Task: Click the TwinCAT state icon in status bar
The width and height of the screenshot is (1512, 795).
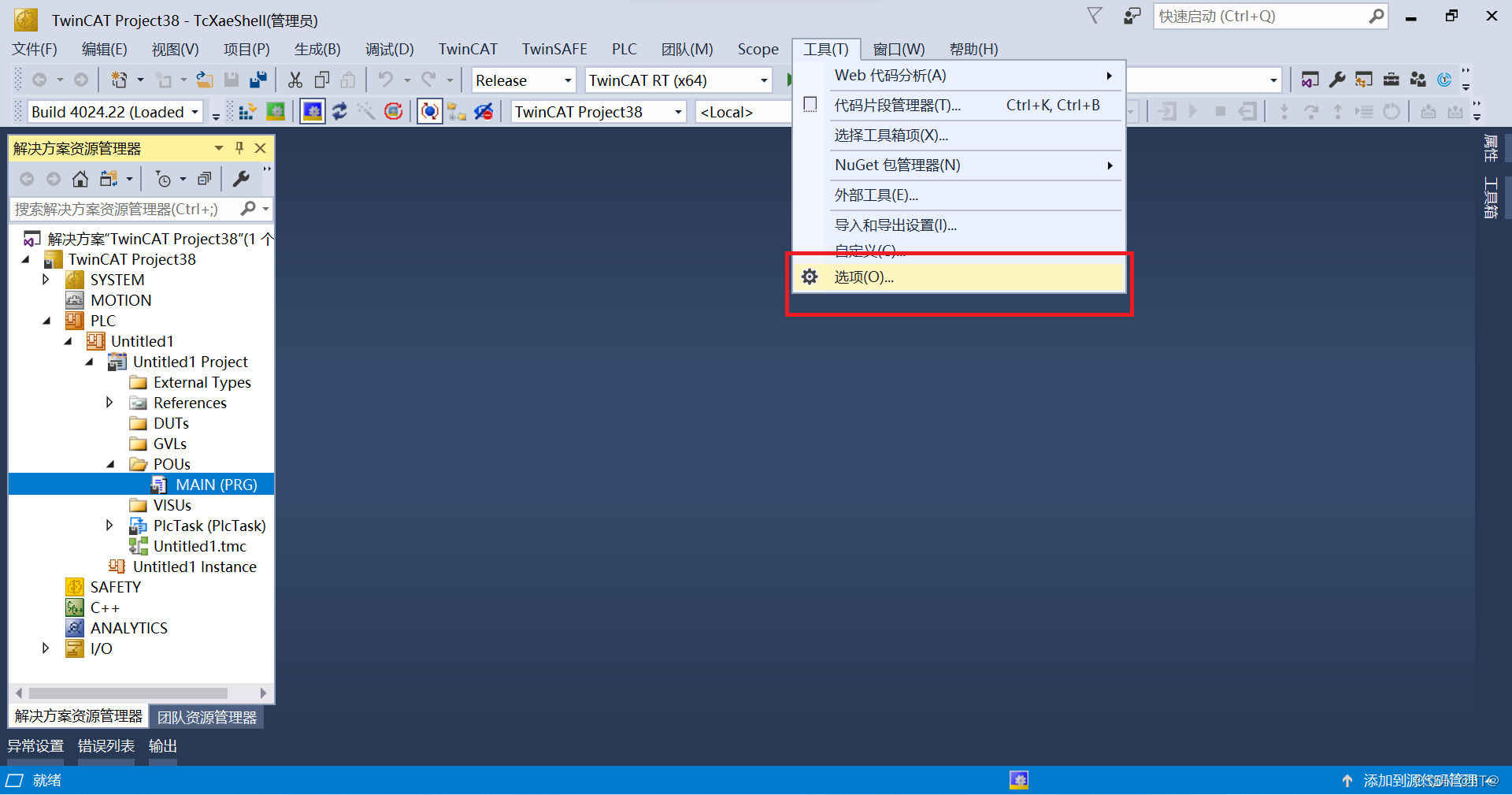Action: 1019,780
